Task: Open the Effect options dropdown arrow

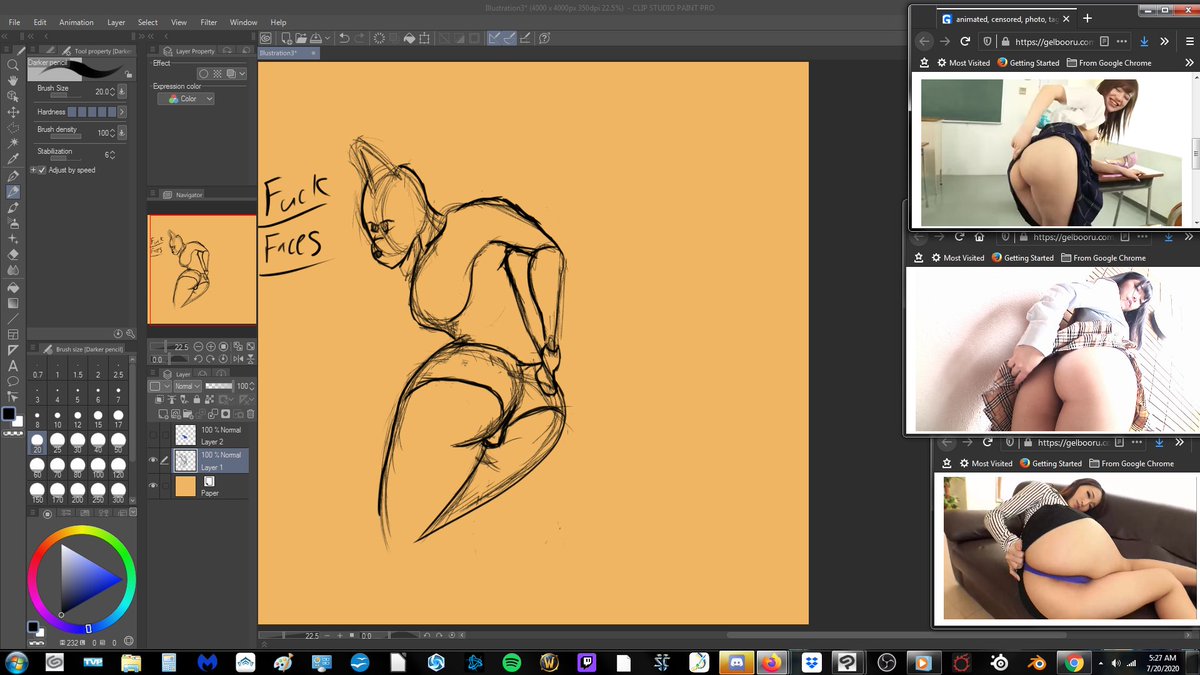Action: pyautogui.click(x=242, y=74)
